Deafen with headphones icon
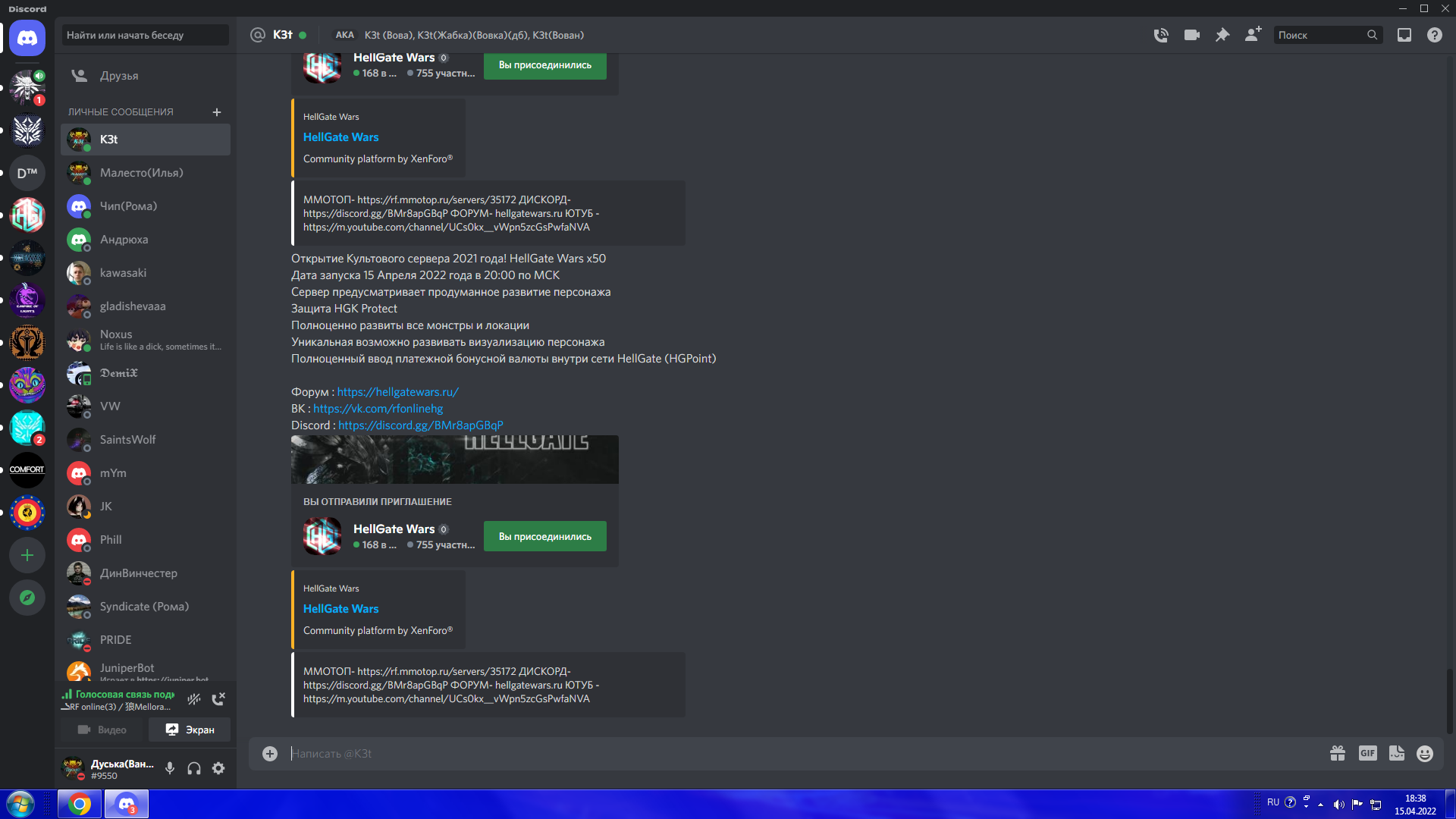The height and width of the screenshot is (819, 1456). [x=194, y=768]
